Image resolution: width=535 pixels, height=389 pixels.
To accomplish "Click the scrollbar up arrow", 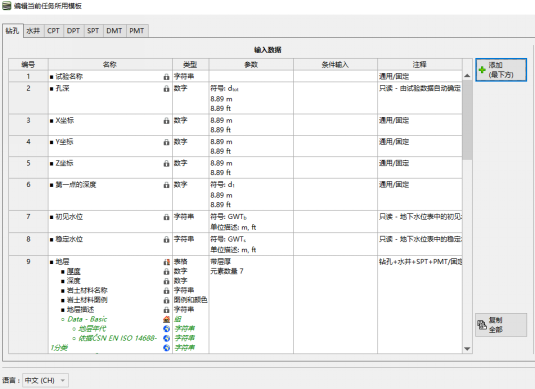I will pyautogui.click(x=467, y=75).
